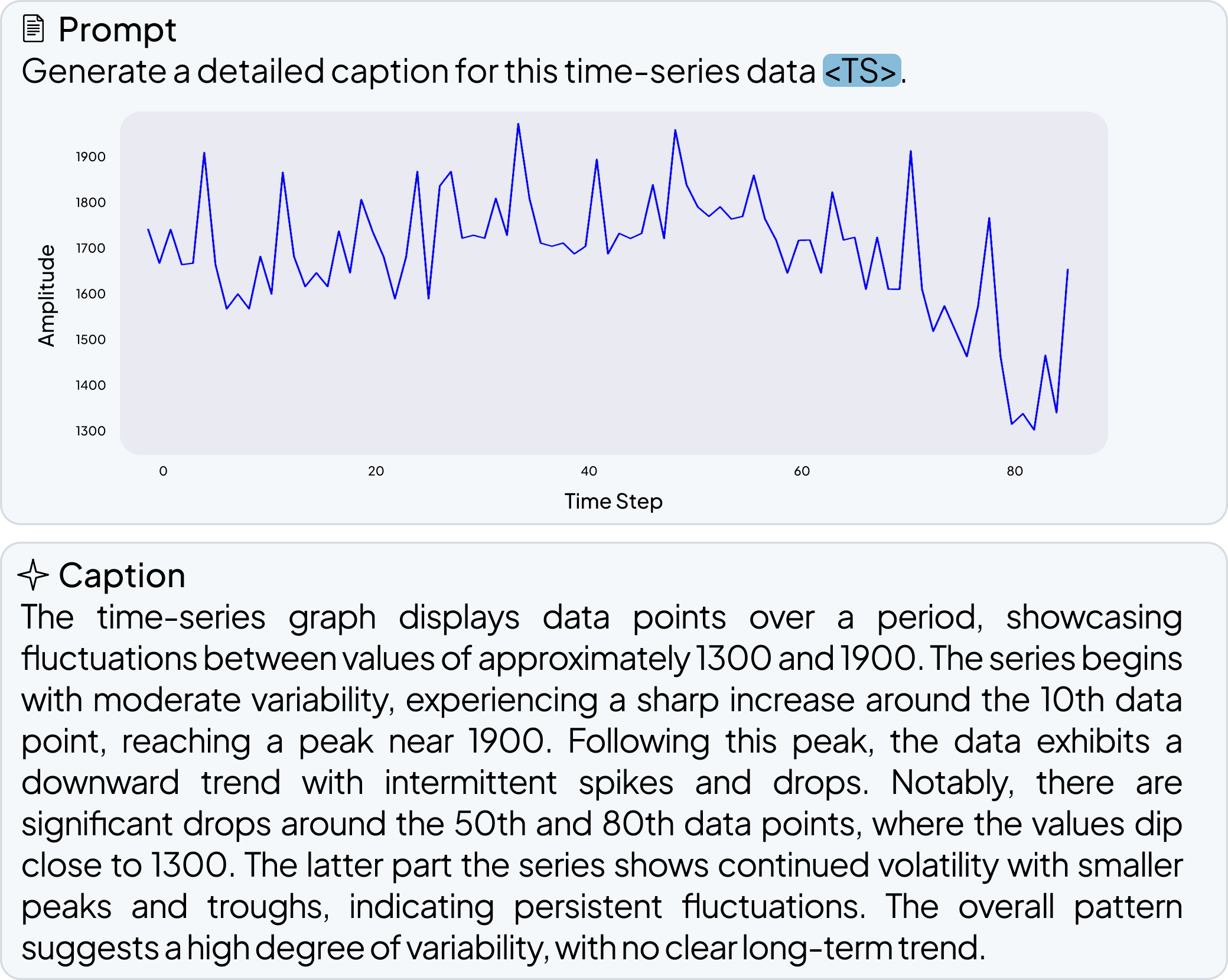Click the Amplitude y-axis label
1228x980 pixels.
click(46, 295)
